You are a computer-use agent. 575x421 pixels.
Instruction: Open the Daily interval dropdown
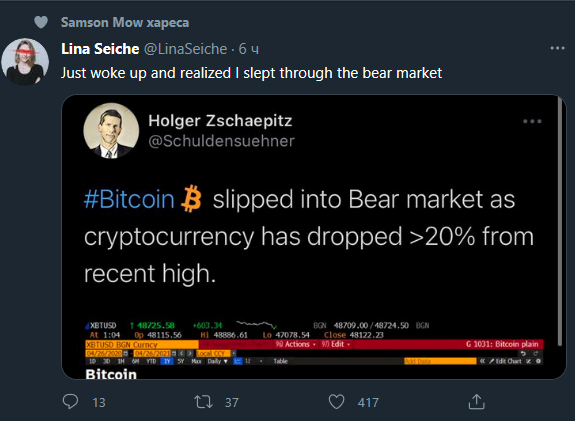217,361
